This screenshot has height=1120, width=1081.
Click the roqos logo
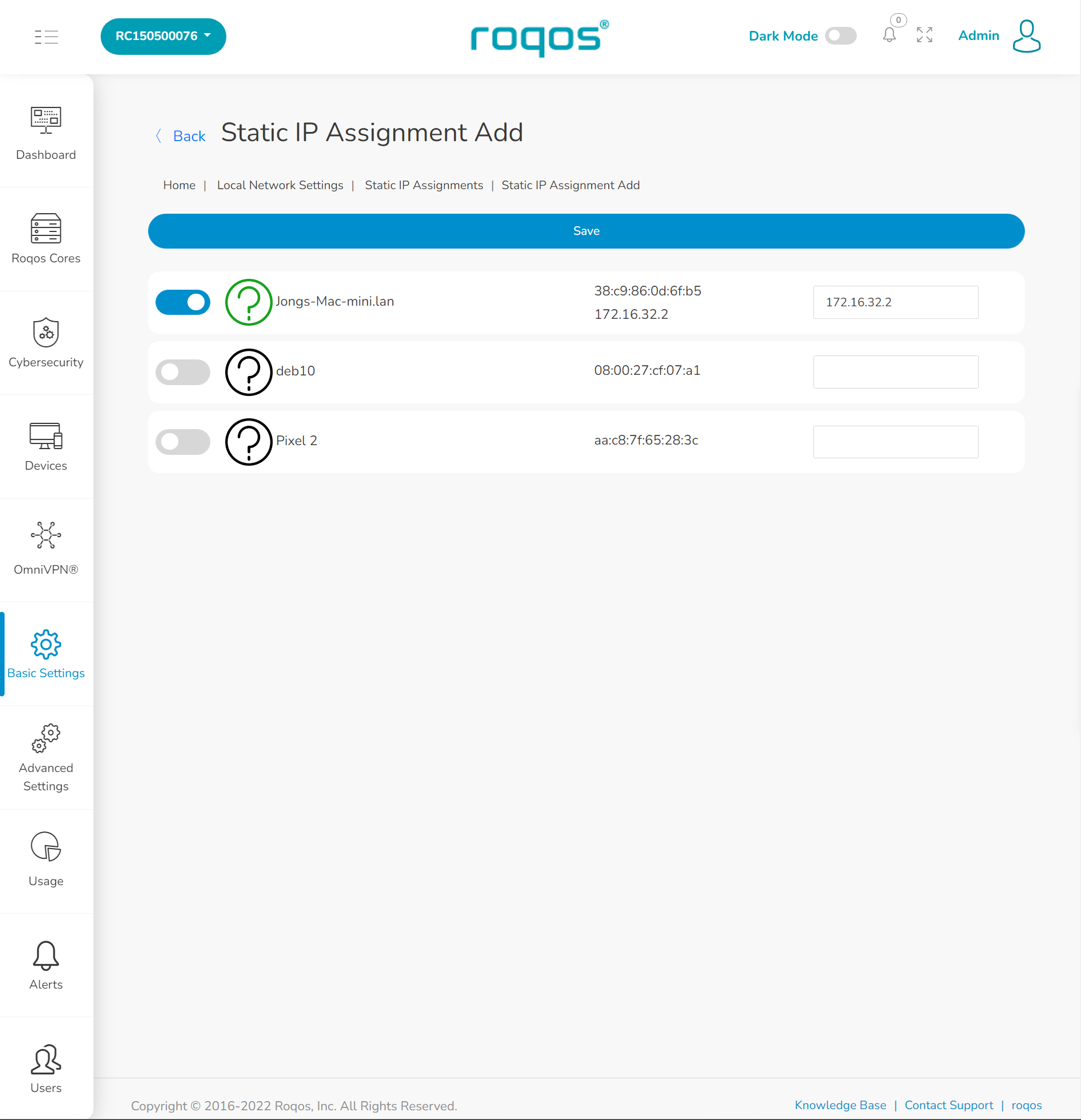[x=540, y=39]
